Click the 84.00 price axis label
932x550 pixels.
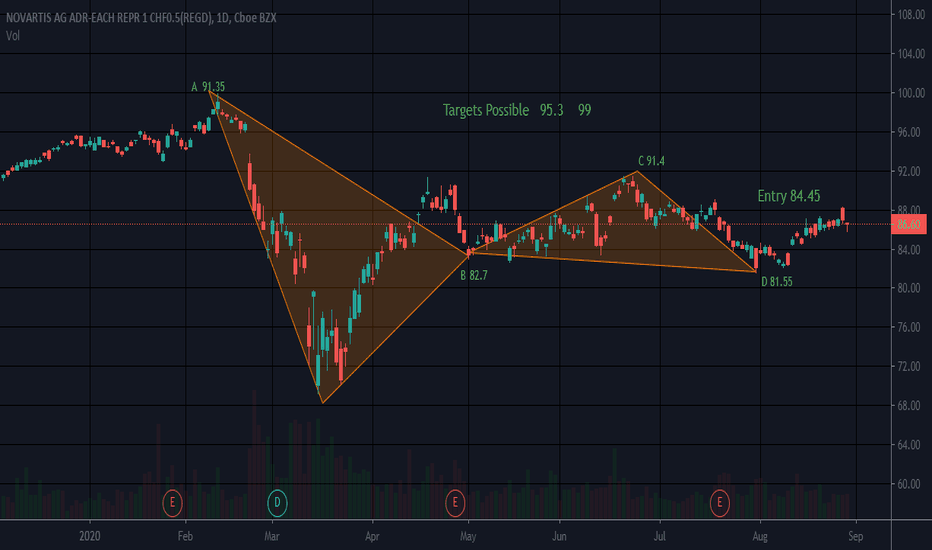point(911,250)
